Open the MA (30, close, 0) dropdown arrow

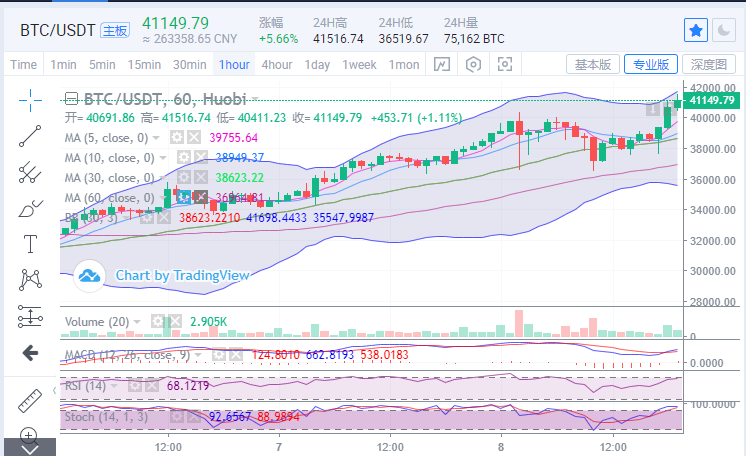tap(163, 178)
